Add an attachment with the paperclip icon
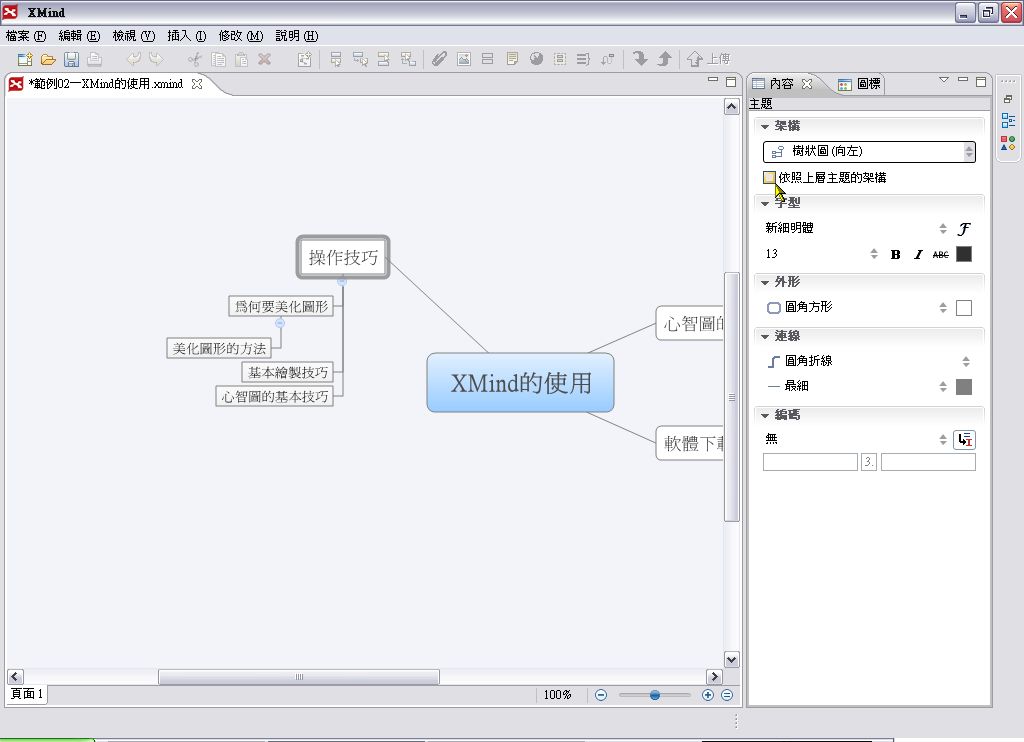Image resolution: width=1024 pixels, height=742 pixels. (440, 59)
